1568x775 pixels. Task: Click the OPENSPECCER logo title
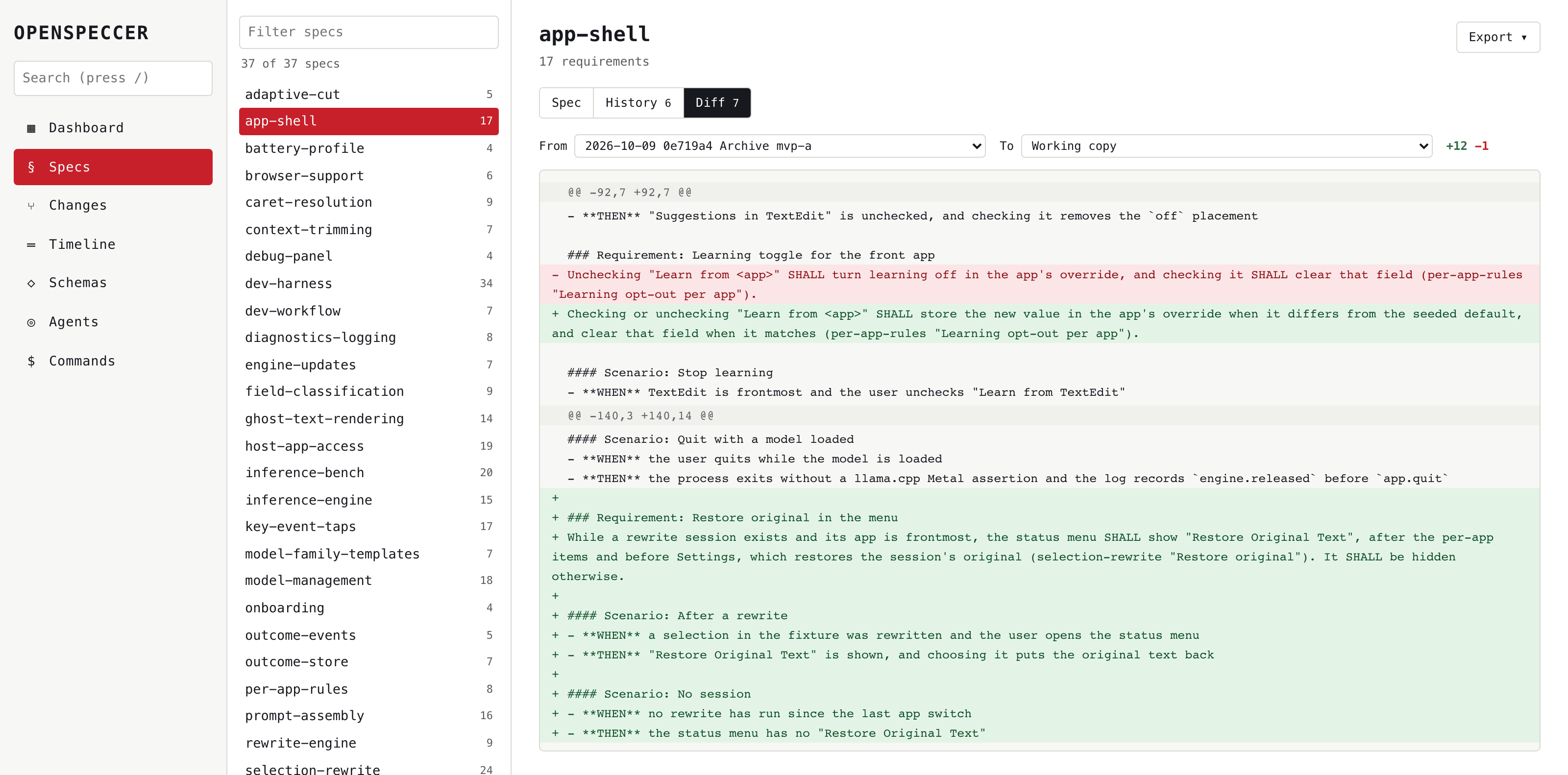pos(81,33)
